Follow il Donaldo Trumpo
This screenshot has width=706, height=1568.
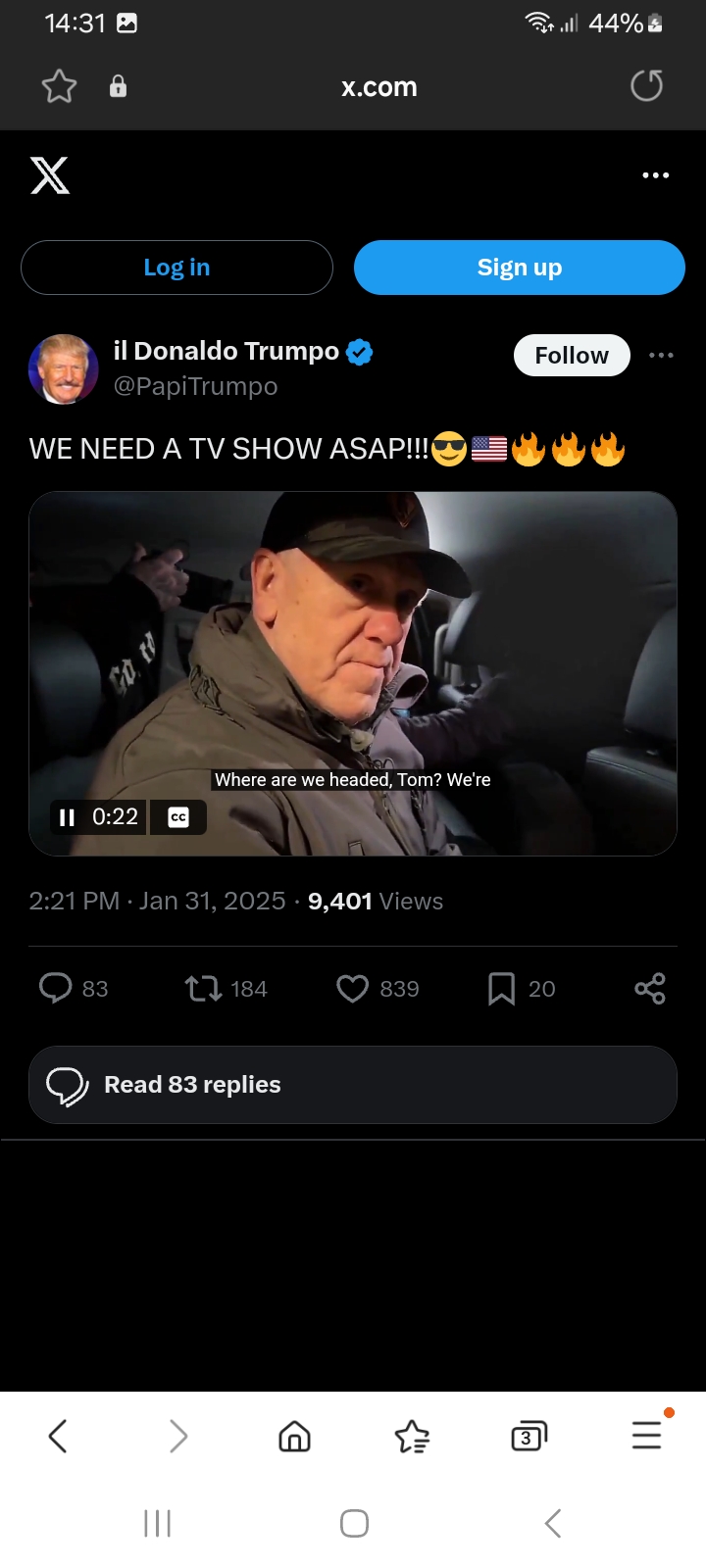tap(572, 355)
